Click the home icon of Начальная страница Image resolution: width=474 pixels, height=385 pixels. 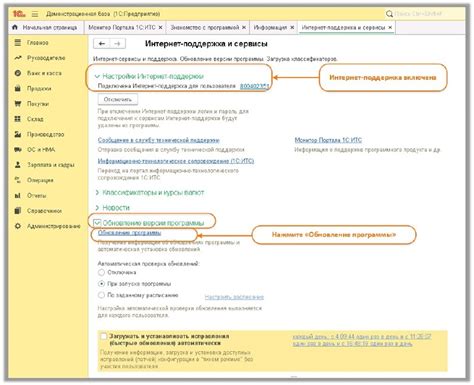15,27
